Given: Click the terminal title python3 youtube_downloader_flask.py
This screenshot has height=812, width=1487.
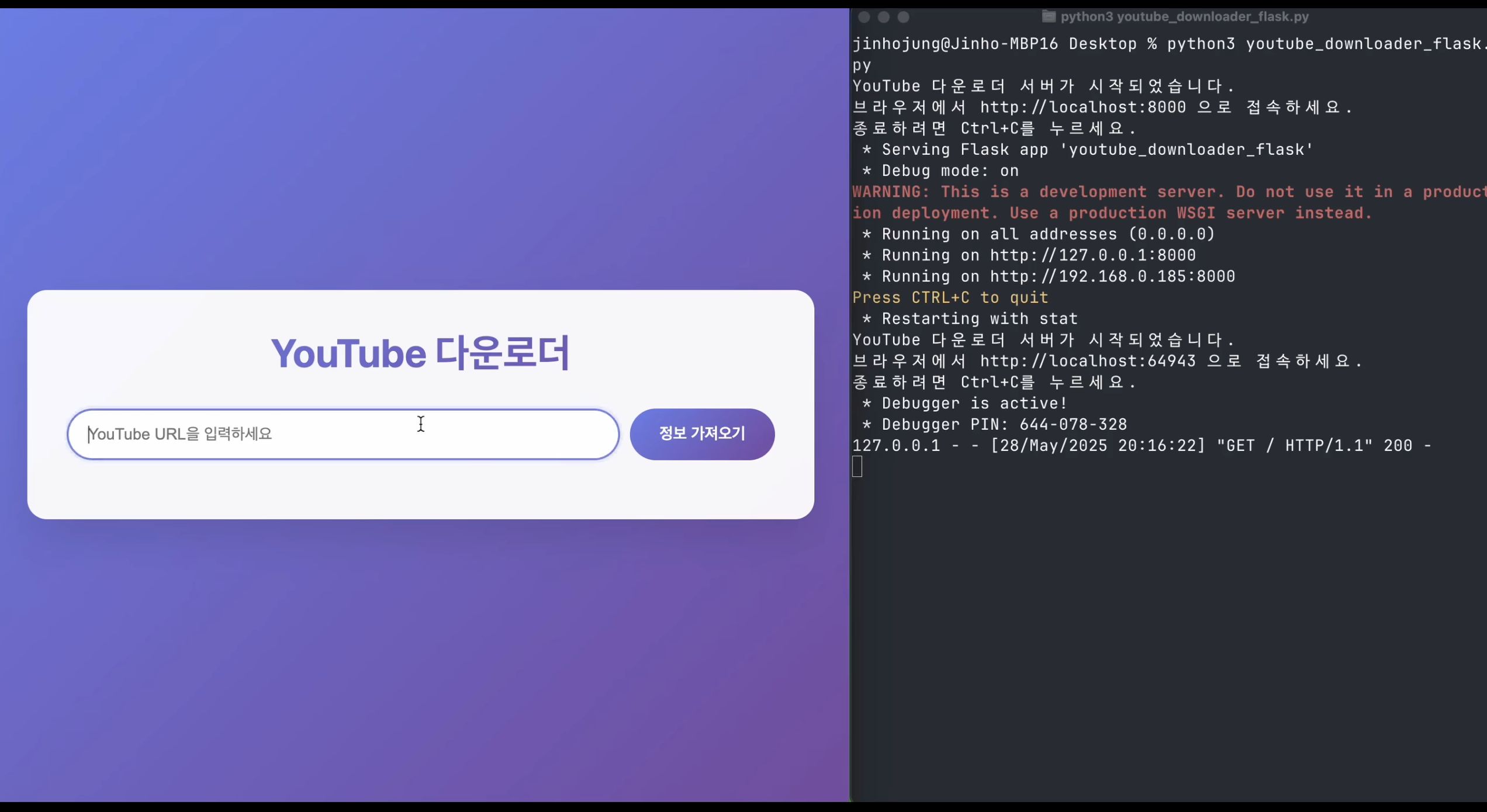Looking at the screenshot, I should coord(1184,16).
